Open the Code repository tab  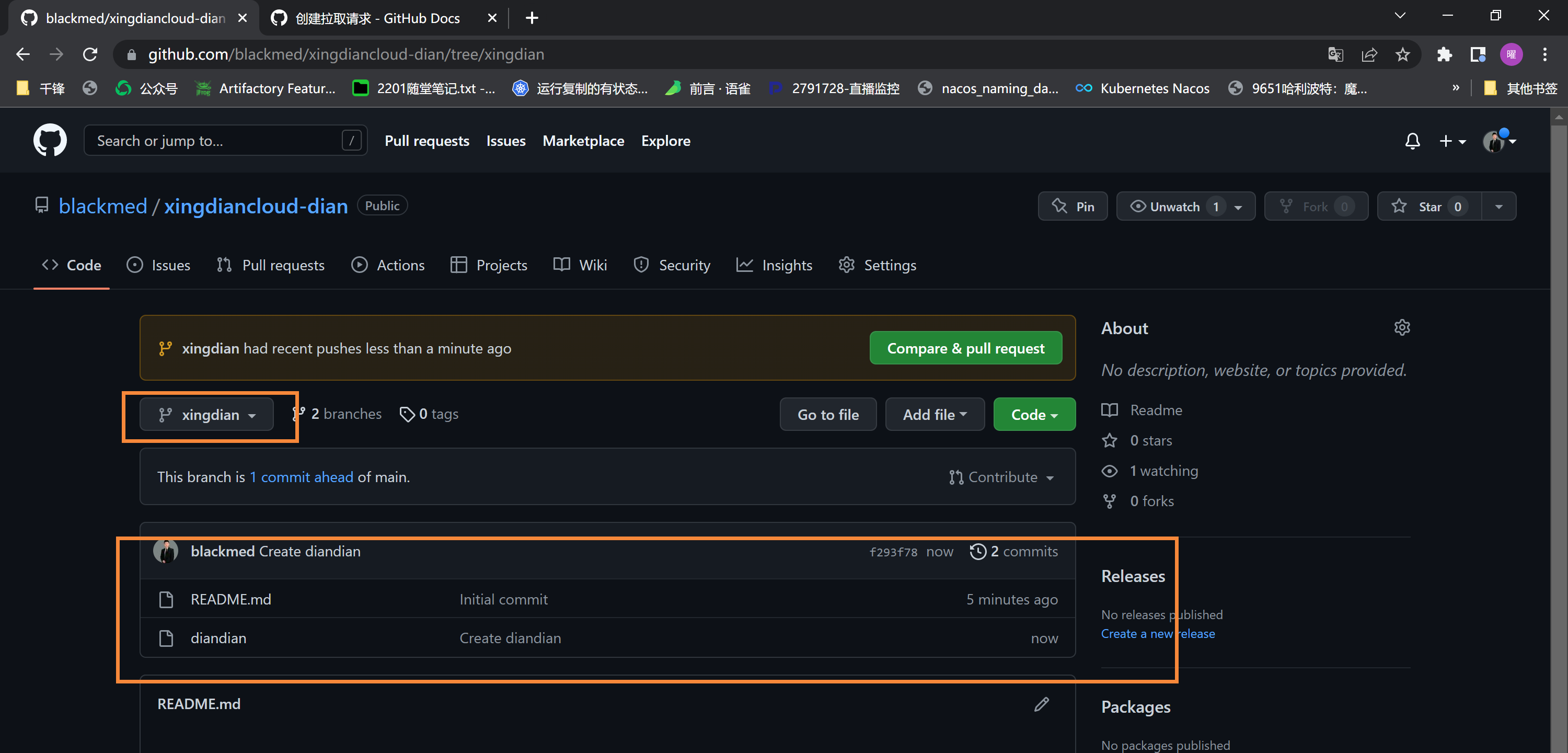(x=71, y=265)
